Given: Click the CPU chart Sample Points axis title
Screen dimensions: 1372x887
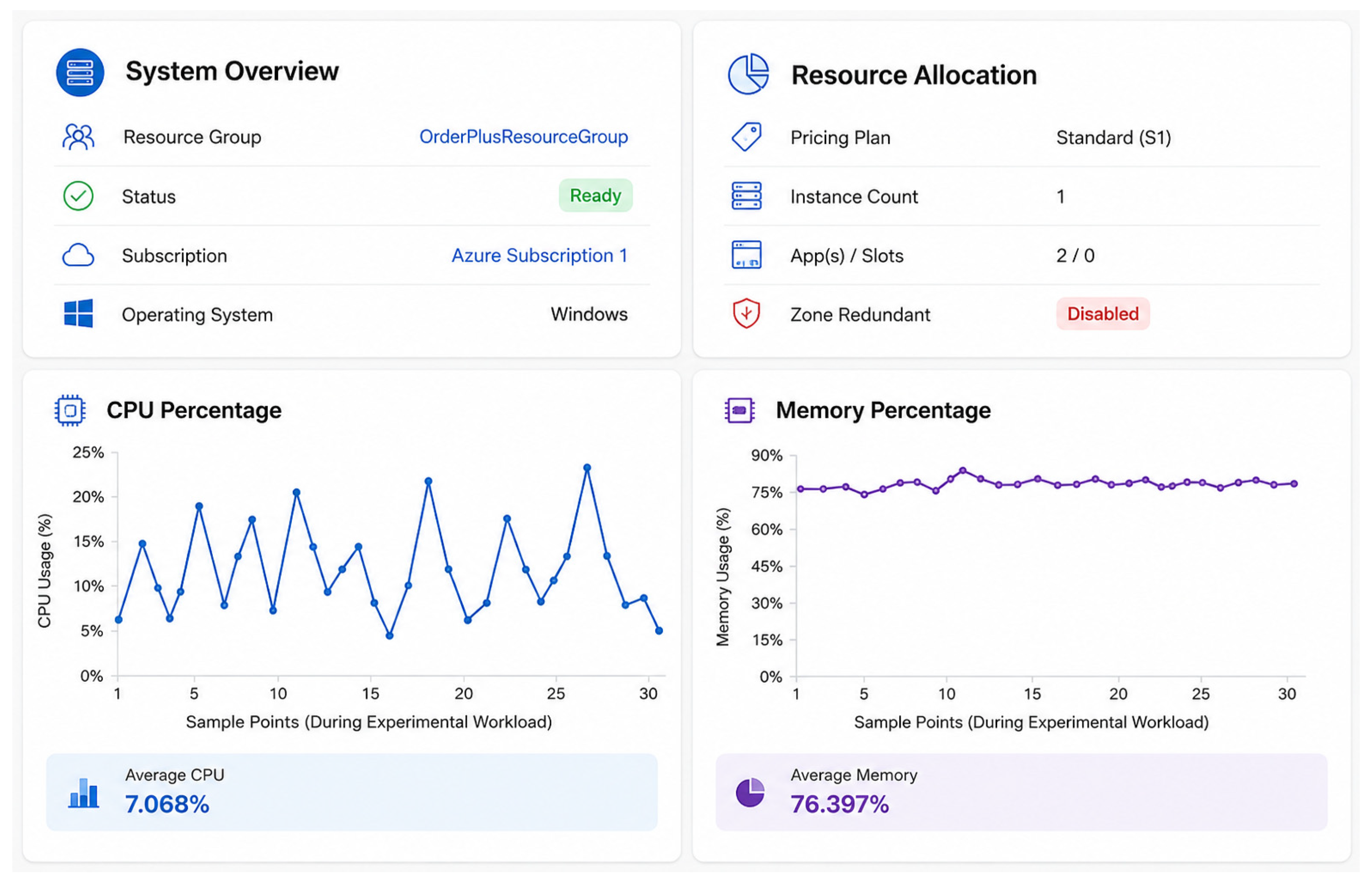Looking at the screenshot, I should tap(368, 722).
